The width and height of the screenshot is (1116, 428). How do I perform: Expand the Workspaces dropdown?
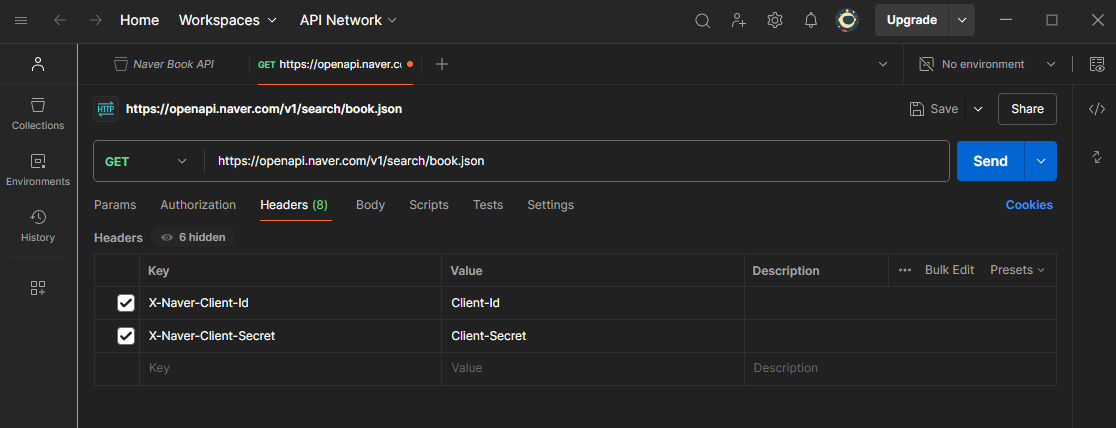tap(228, 21)
